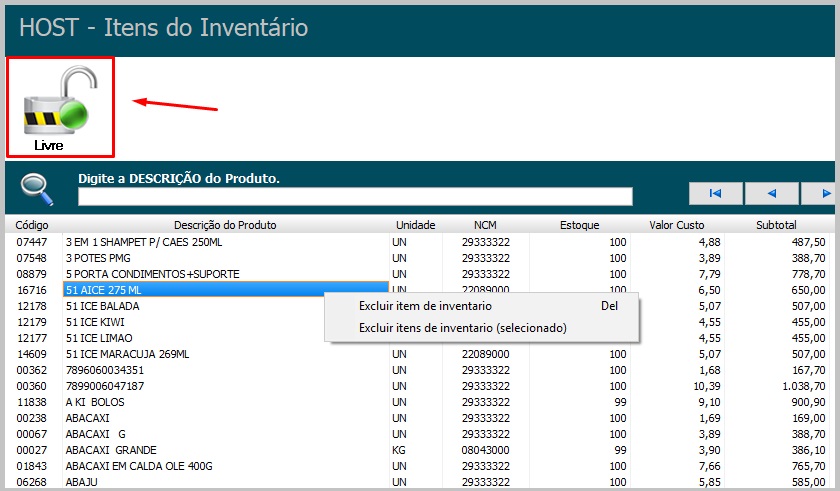
Task: Select row ABAJU
Action: tap(417, 482)
